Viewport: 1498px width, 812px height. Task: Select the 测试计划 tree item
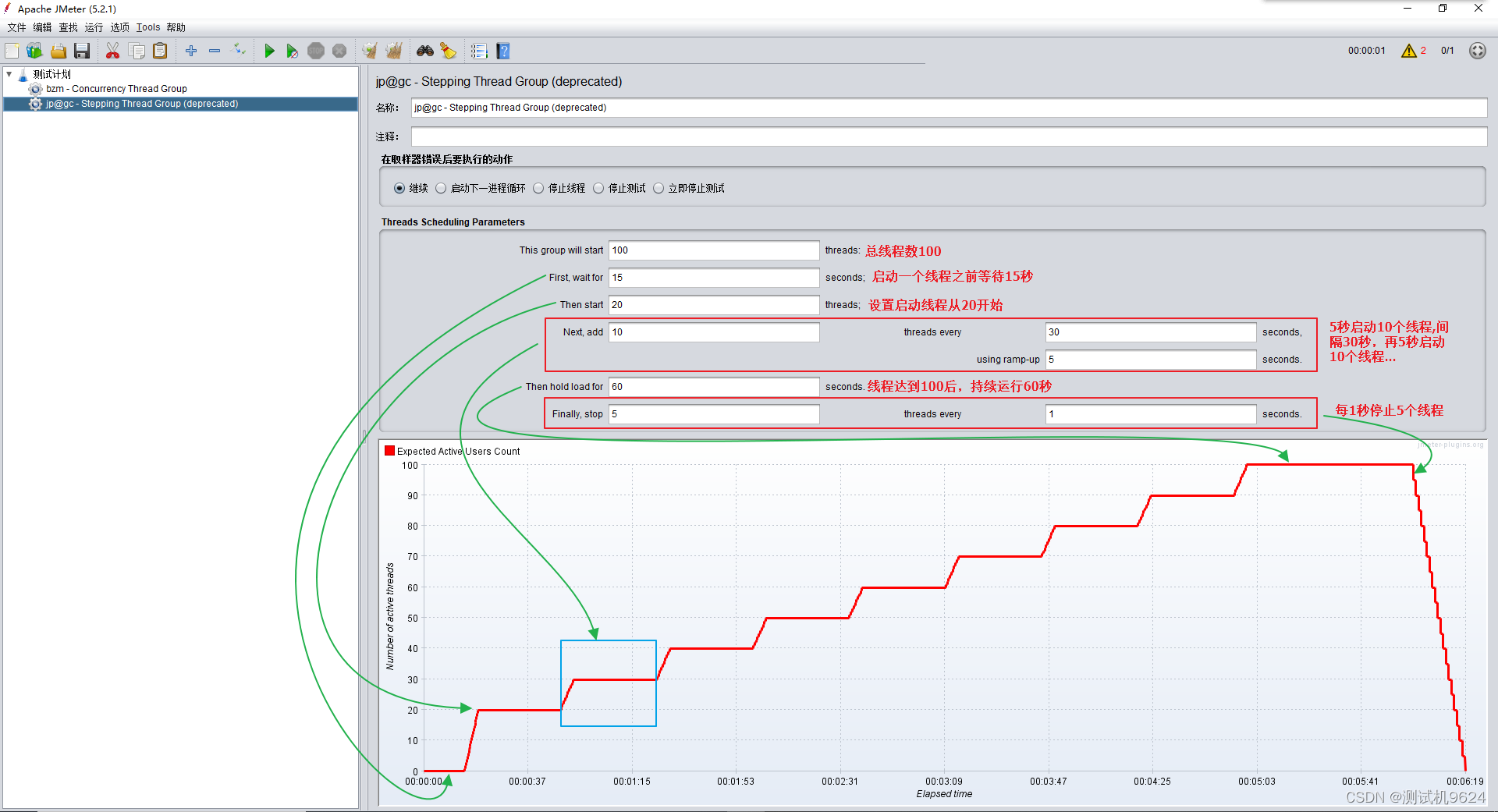coord(51,74)
